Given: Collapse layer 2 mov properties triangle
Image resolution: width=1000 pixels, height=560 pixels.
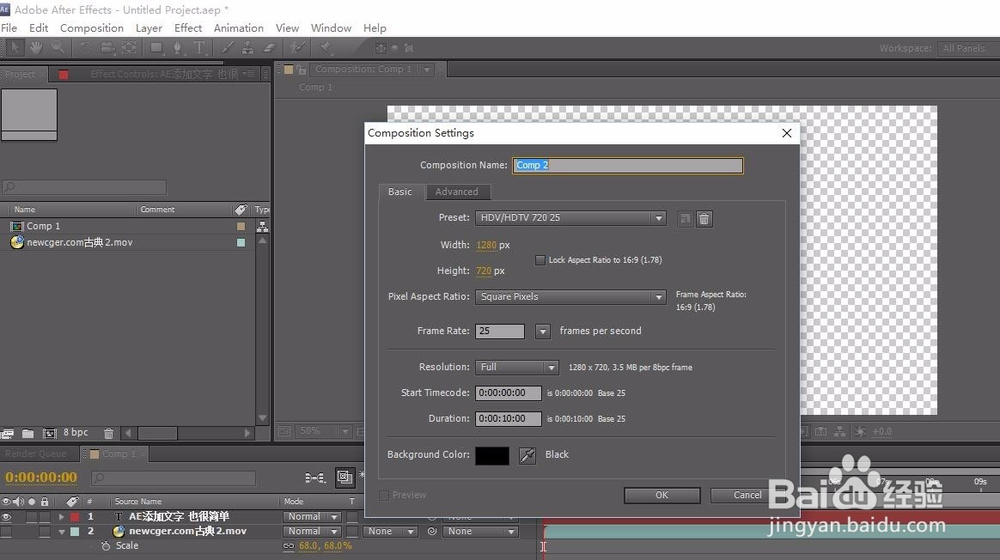Looking at the screenshot, I should tap(61, 531).
